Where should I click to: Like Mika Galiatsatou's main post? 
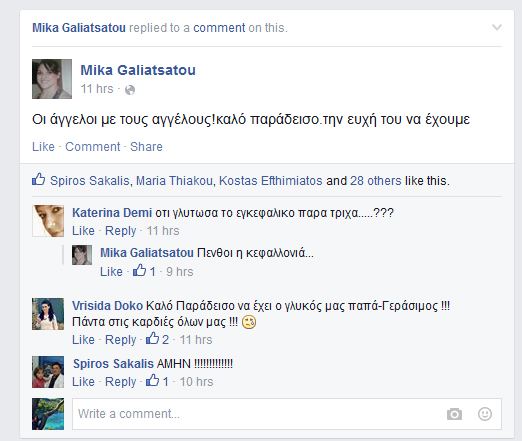pyautogui.click(x=43, y=147)
